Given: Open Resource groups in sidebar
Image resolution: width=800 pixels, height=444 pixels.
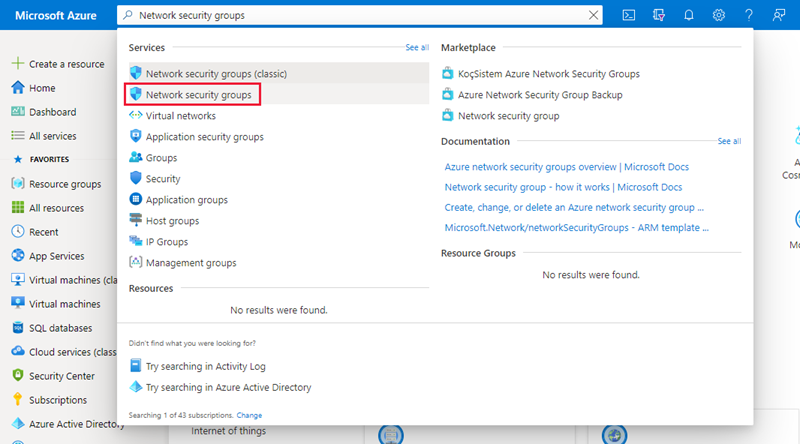Looking at the screenshot, I should 65,184.
